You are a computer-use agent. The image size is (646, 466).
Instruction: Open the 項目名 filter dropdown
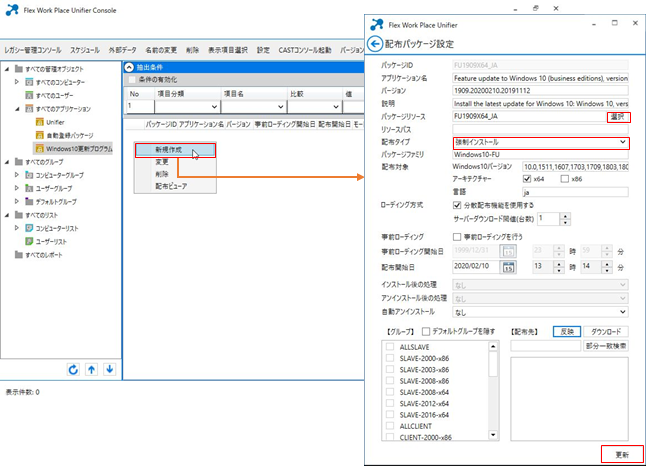tap(281, 107)
